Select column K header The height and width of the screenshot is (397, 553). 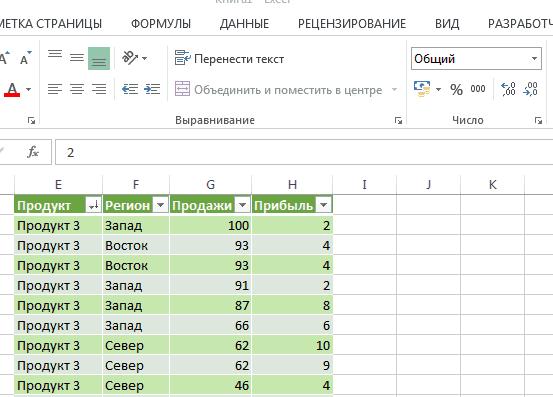click(493, 184)
